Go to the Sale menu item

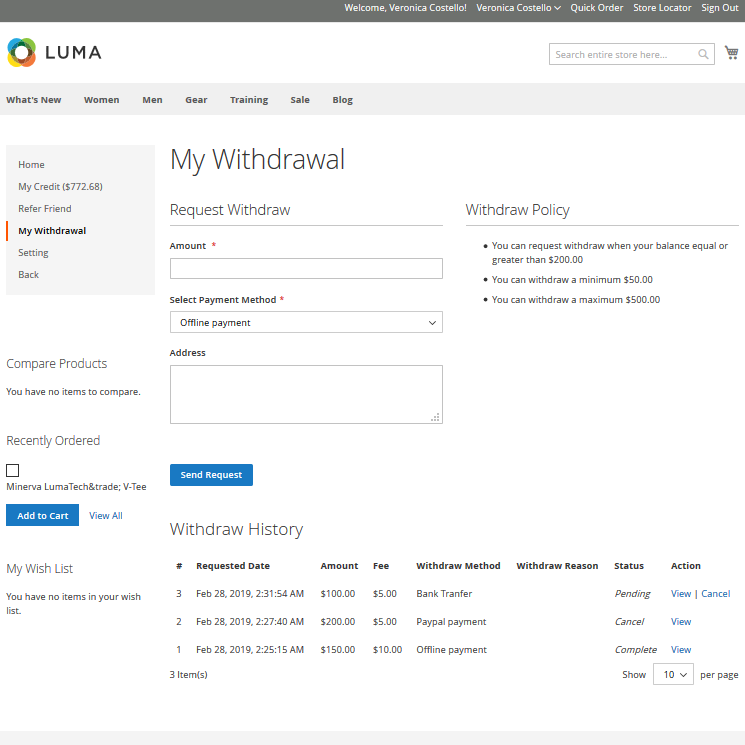tap(300, 100)
